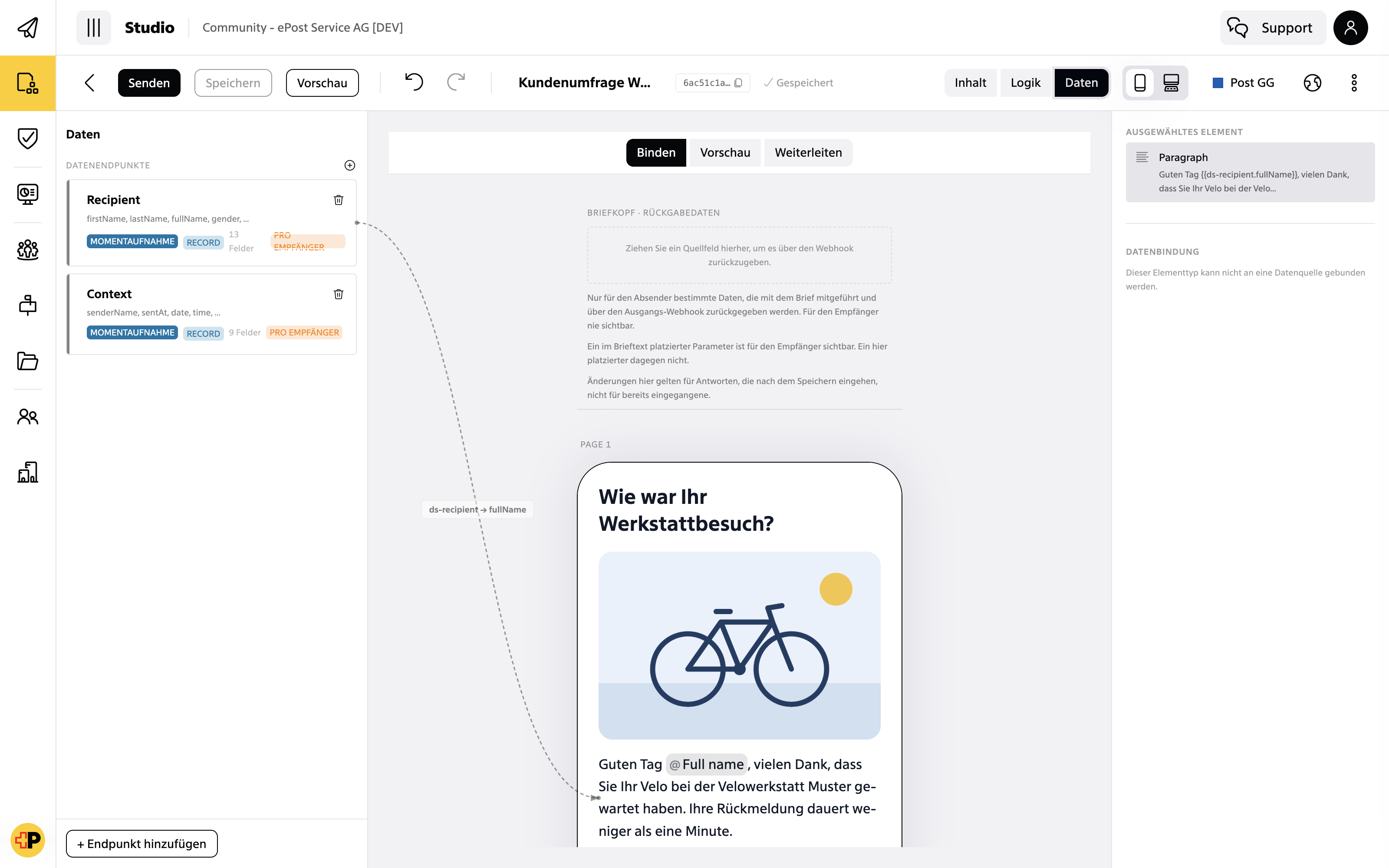This screenshot has height=868, width=1389.
Task: Switch to desktop device preview
Action: (x=1171, y=82)
